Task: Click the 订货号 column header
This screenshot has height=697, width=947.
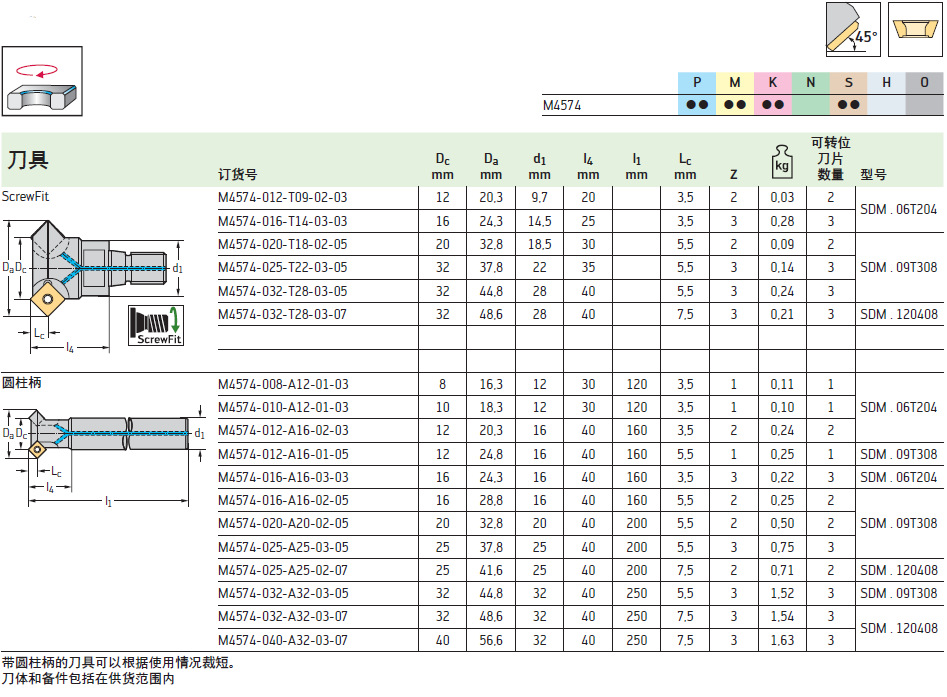Action: (x=238, y=174)
